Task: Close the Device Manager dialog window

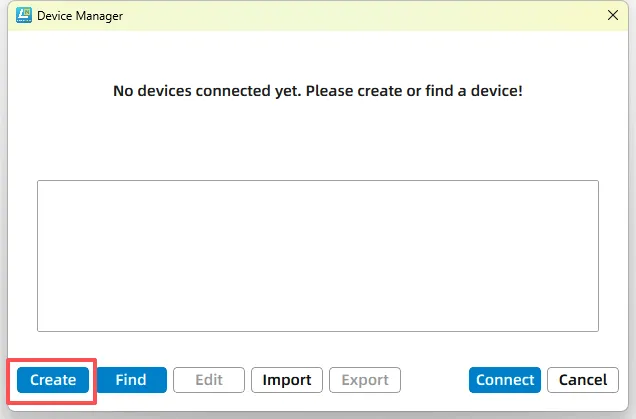Action: pos(613,15)
